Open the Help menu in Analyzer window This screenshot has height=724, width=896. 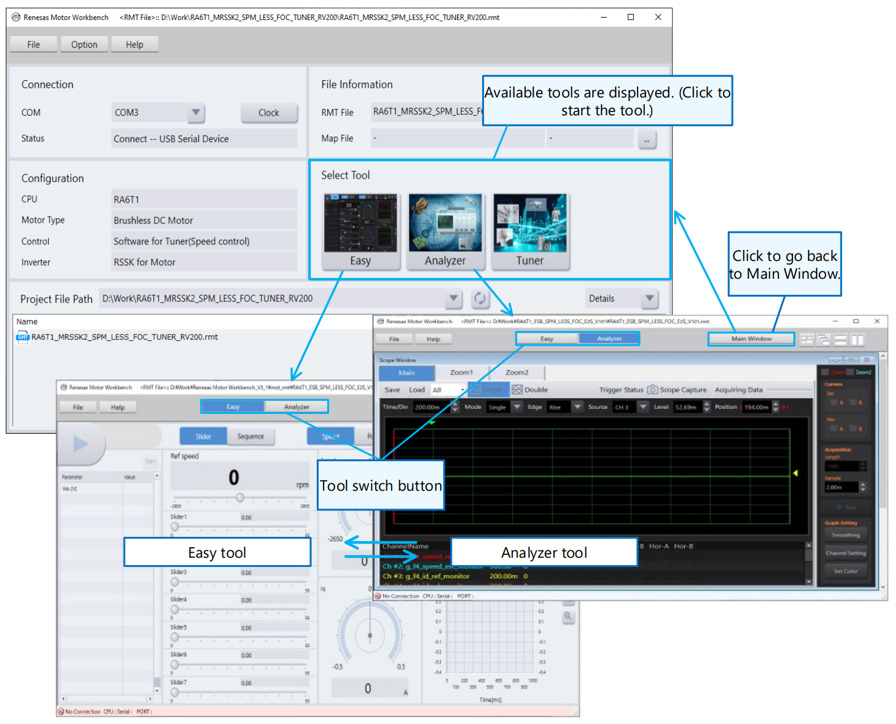(433, 339)
